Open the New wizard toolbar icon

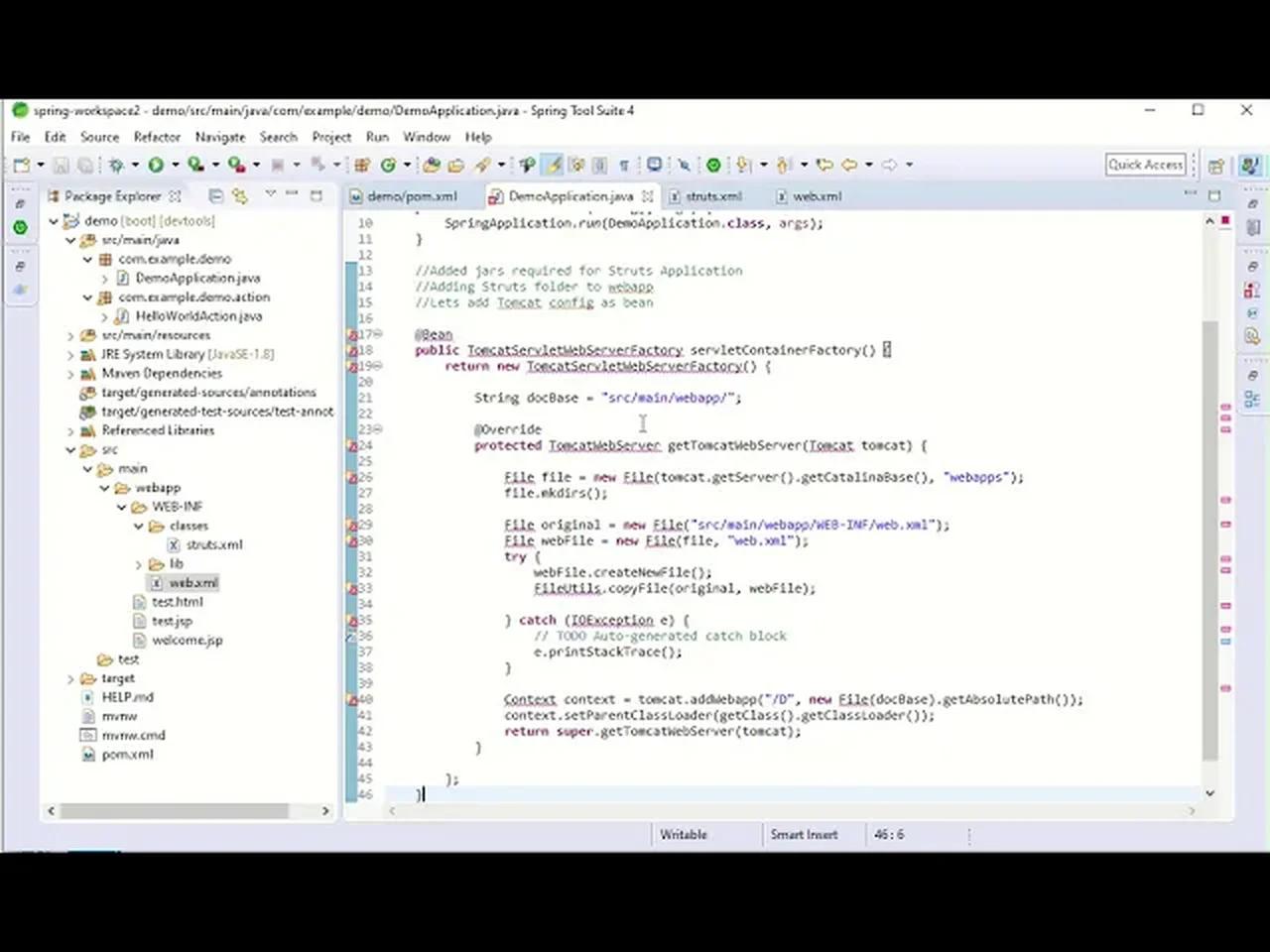point(22,165)
